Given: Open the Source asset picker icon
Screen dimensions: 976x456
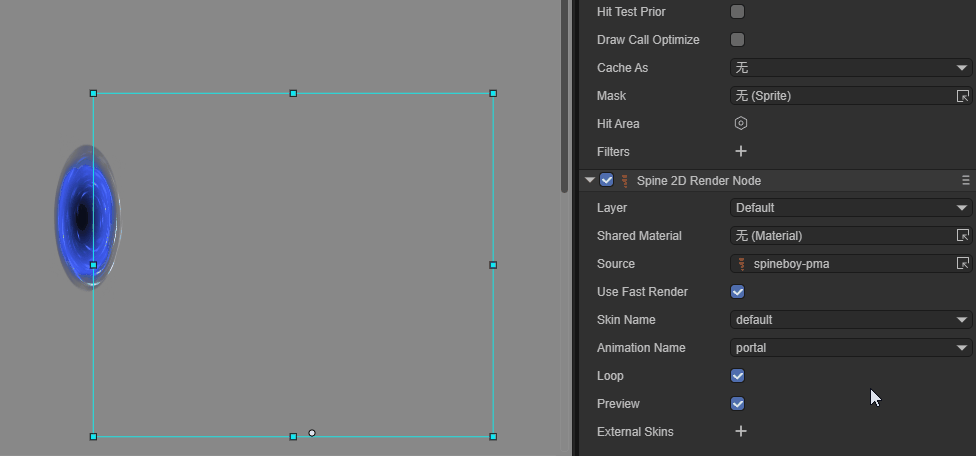Looking at the screenshot, I should tap(963, 264).
